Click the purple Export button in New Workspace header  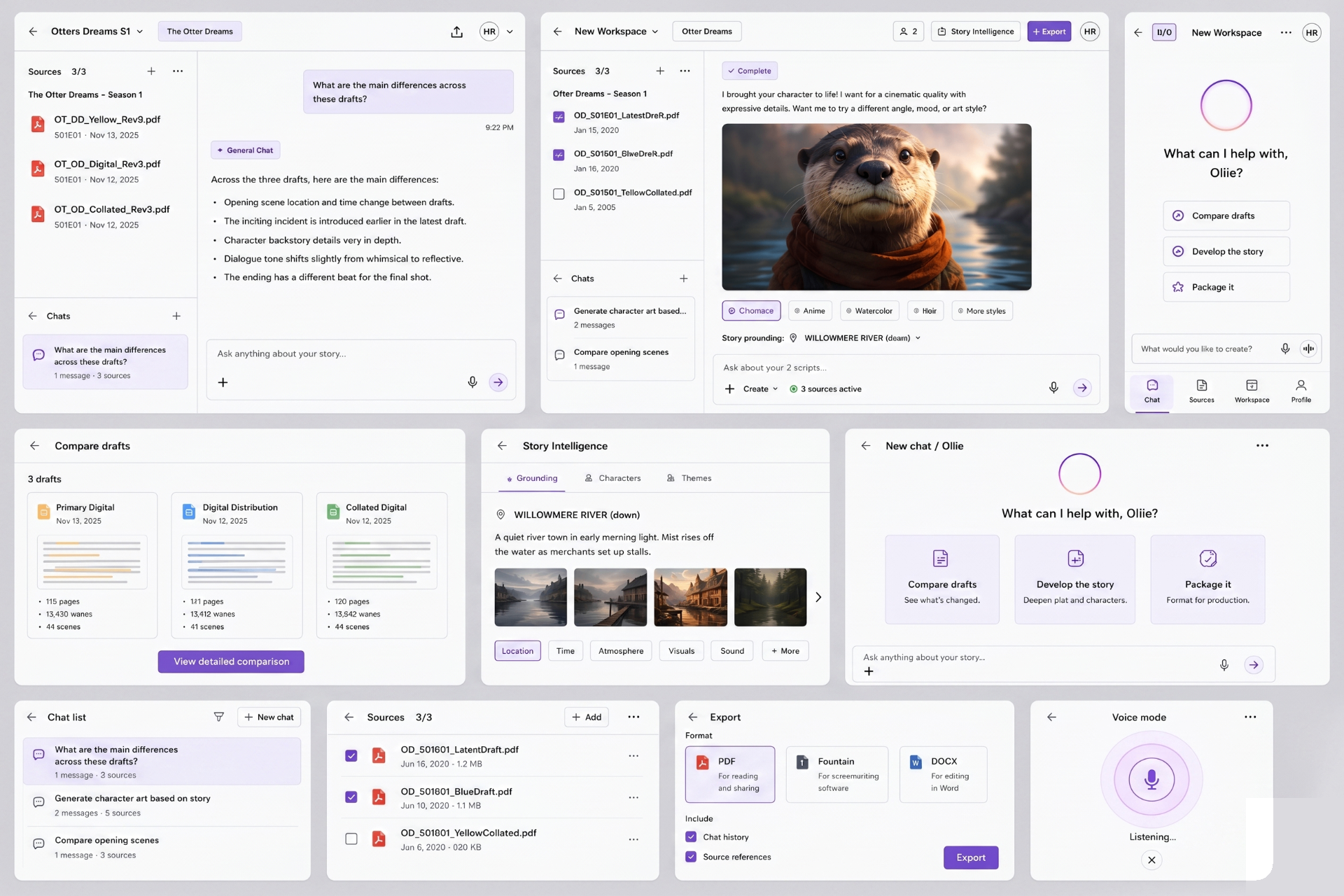click(x=1049, y=31)
